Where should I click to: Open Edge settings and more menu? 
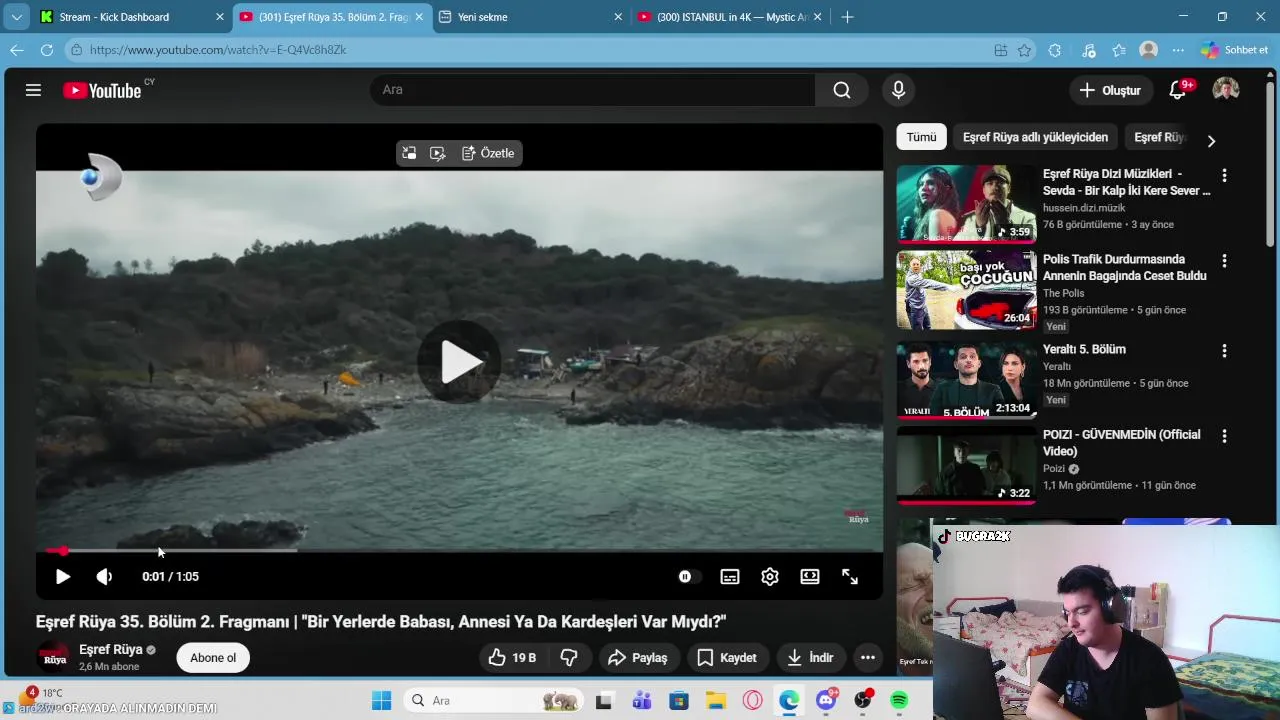tap(1179, 50)
